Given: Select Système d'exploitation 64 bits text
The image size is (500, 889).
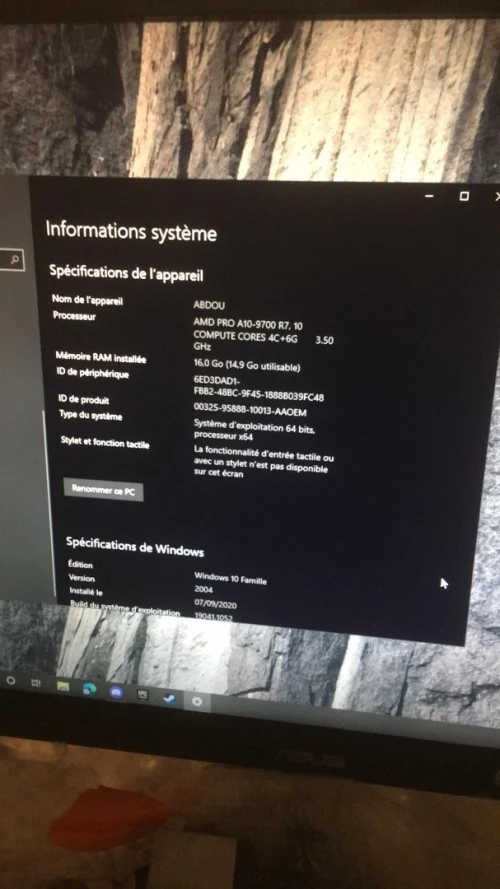Looking at the screenshot, I should click(255, 429).
